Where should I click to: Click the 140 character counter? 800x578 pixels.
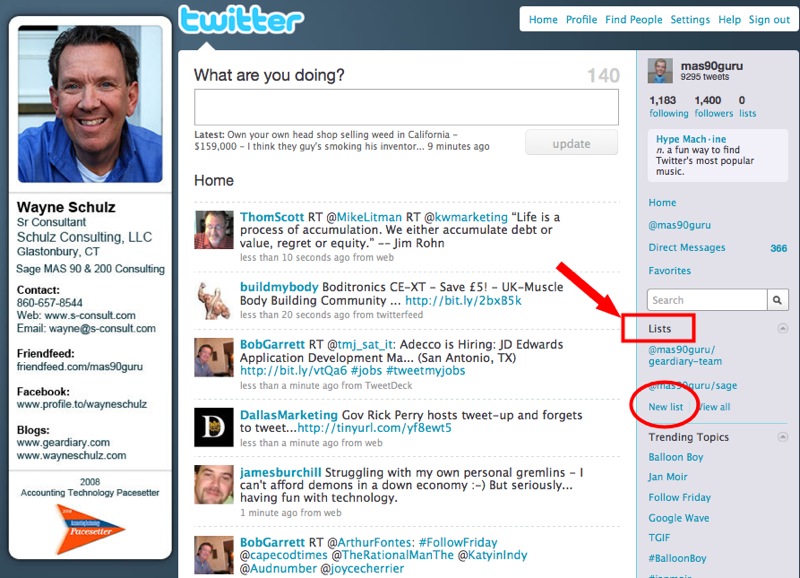coord(603,76)
